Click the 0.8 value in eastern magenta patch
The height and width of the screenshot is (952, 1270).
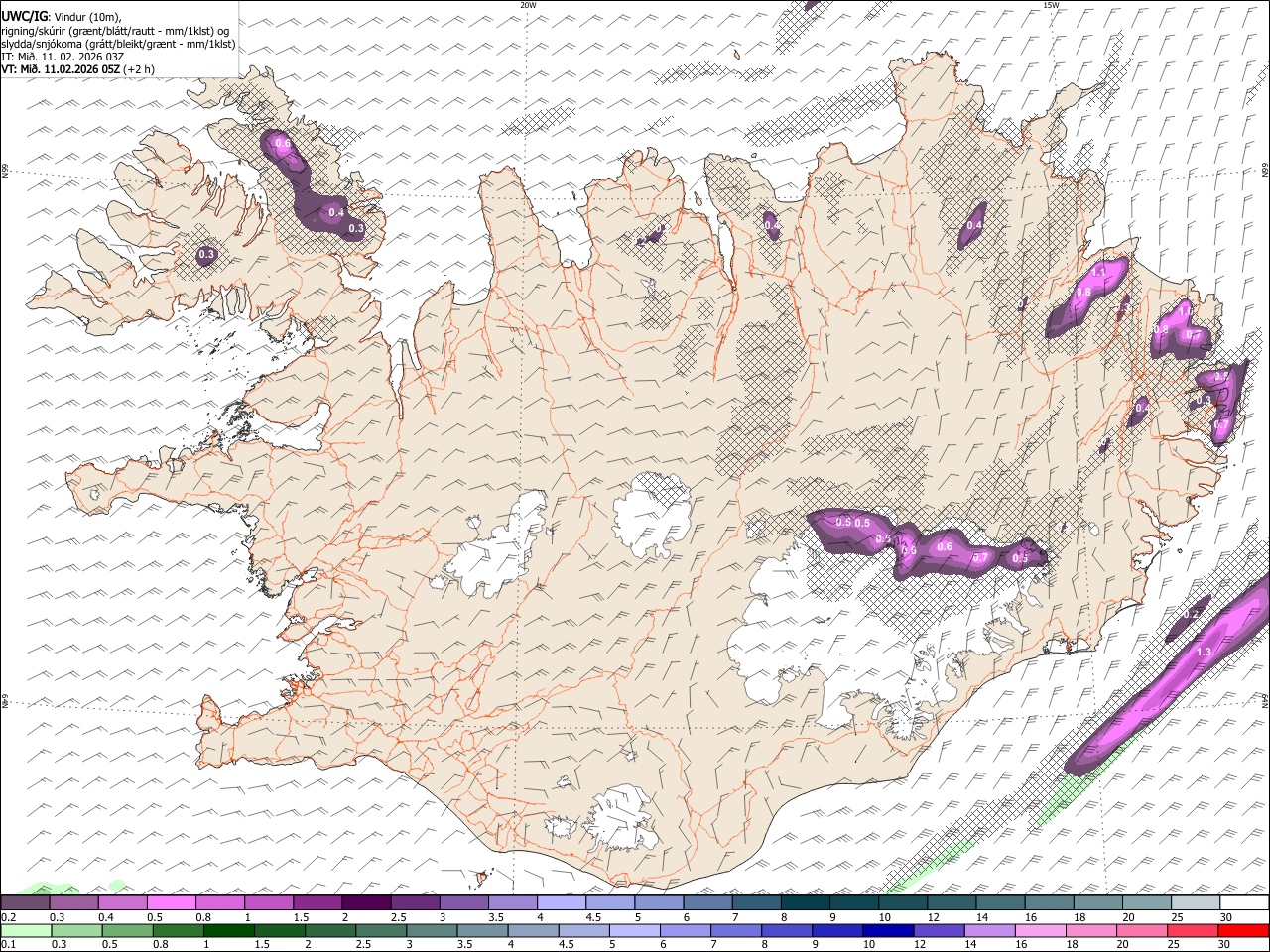[1083, 293]
